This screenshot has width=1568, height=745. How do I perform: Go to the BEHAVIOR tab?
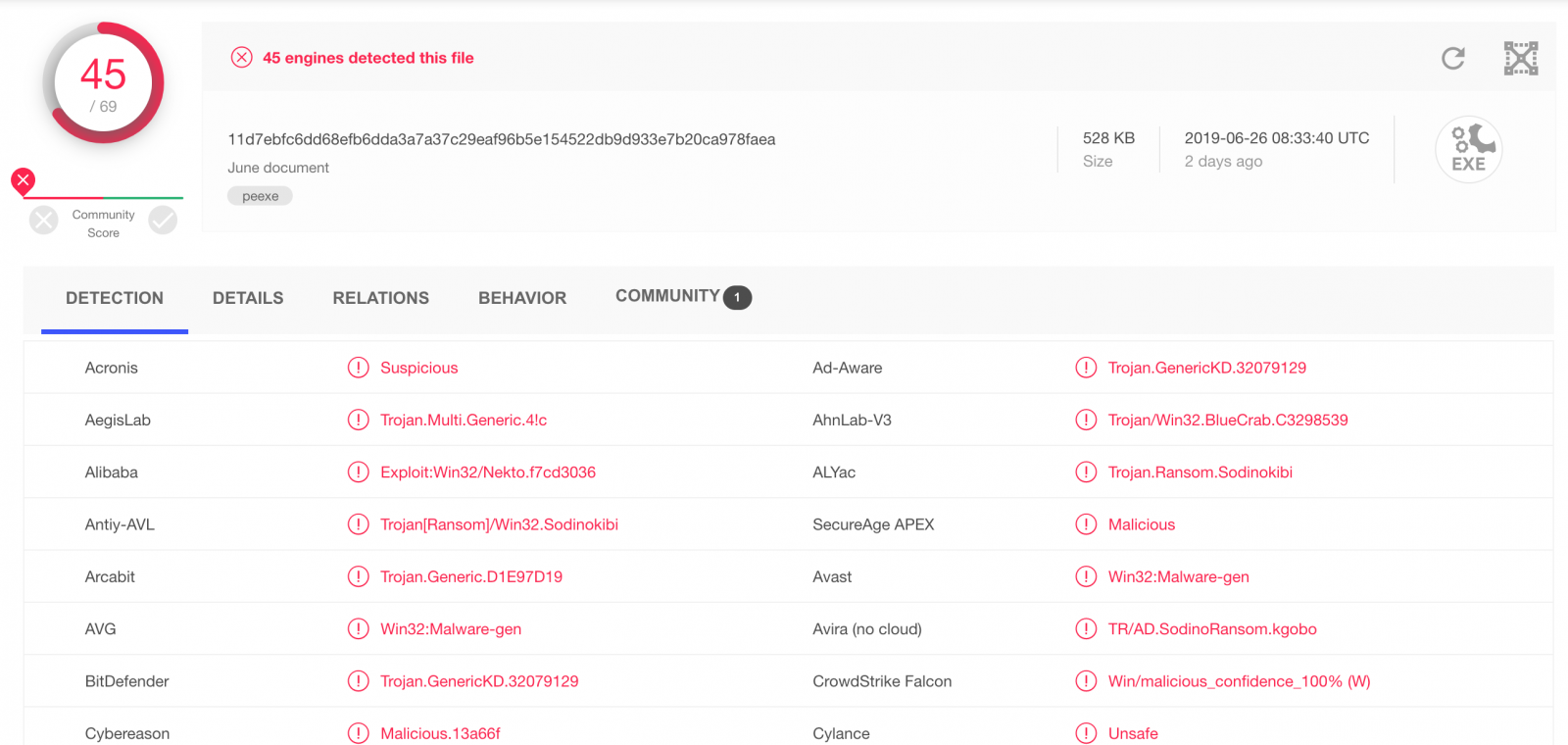(522, 298)
